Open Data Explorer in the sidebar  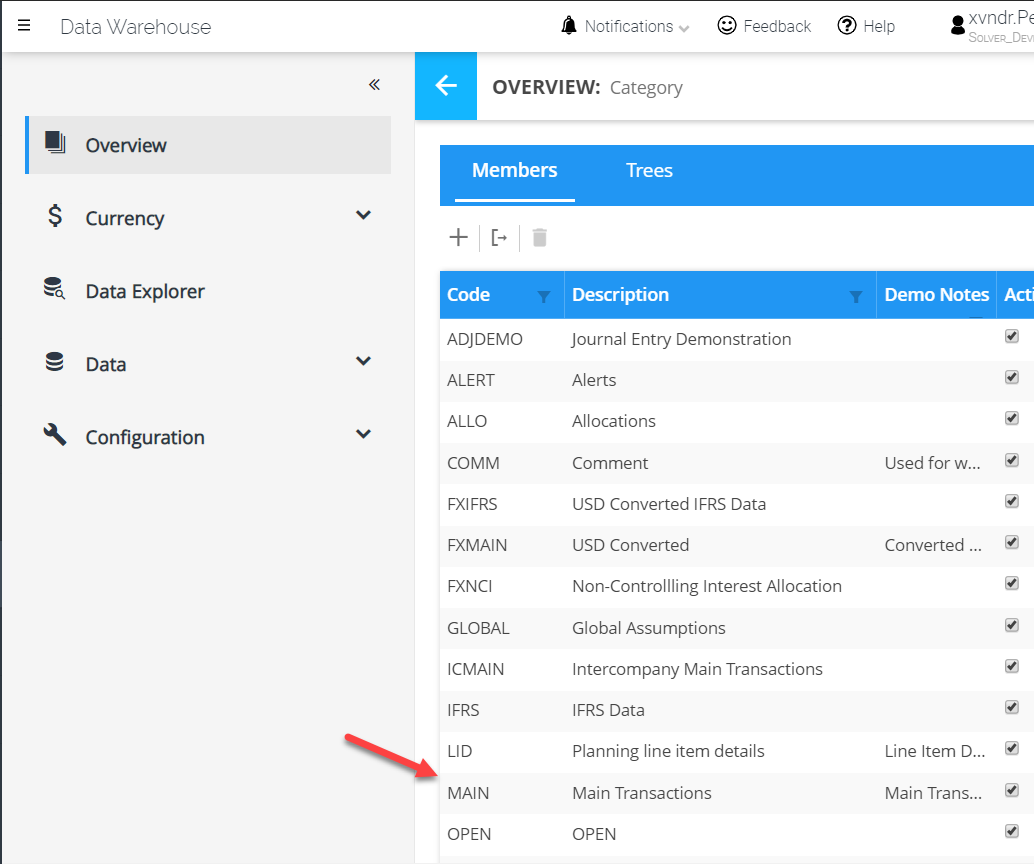145,291
